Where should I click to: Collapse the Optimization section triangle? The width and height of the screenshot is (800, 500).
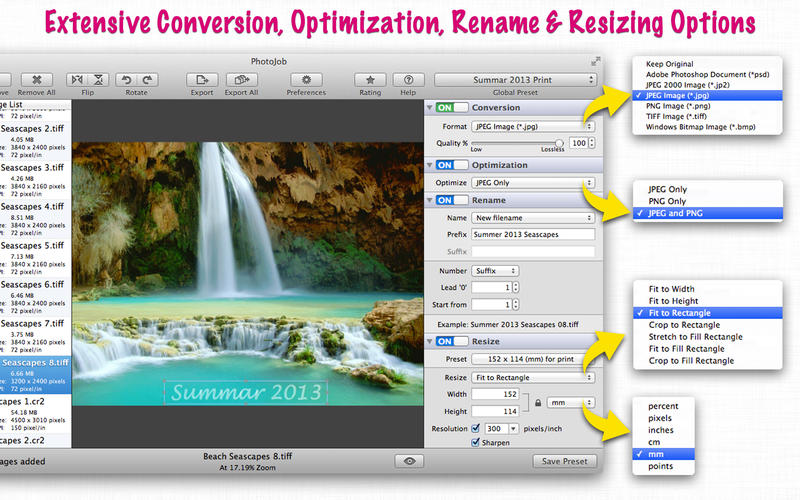coord(430,165)
